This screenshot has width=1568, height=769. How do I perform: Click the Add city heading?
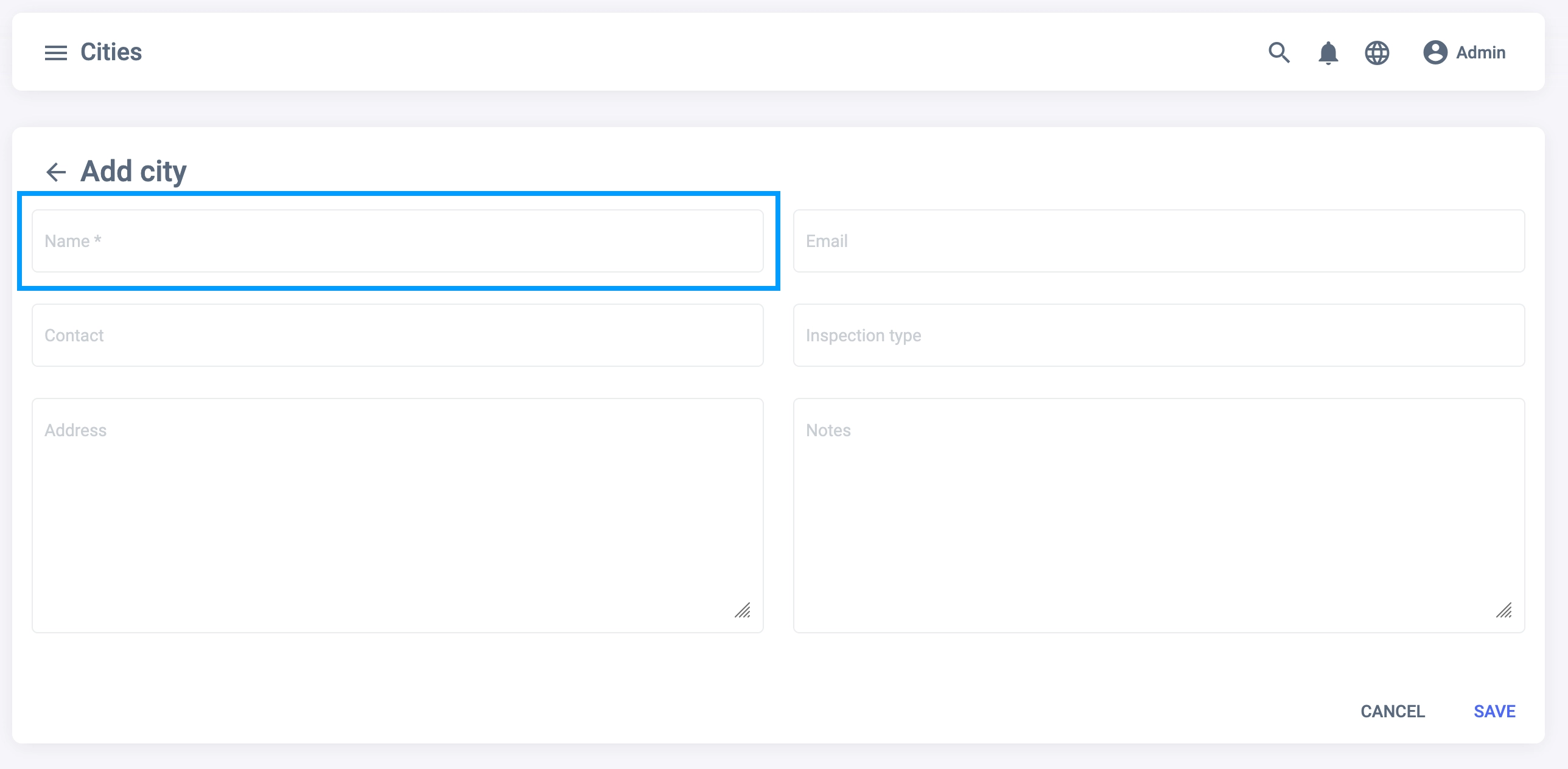point(134,172)
